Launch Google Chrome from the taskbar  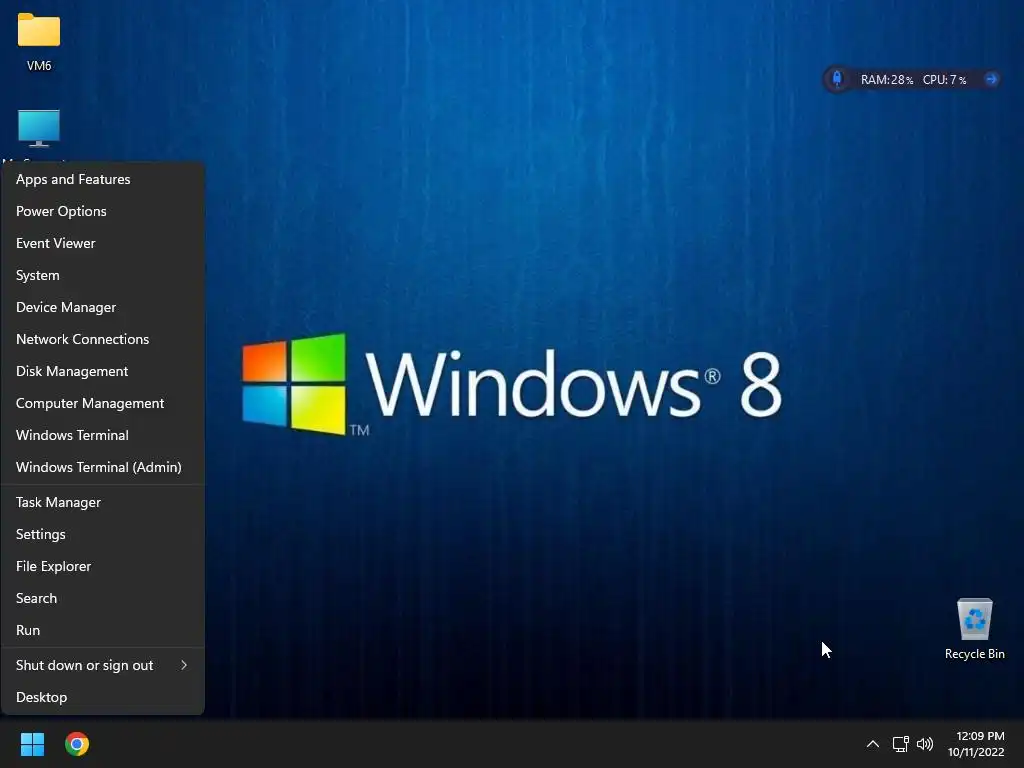pyautogui.click(x=77, y=744)
